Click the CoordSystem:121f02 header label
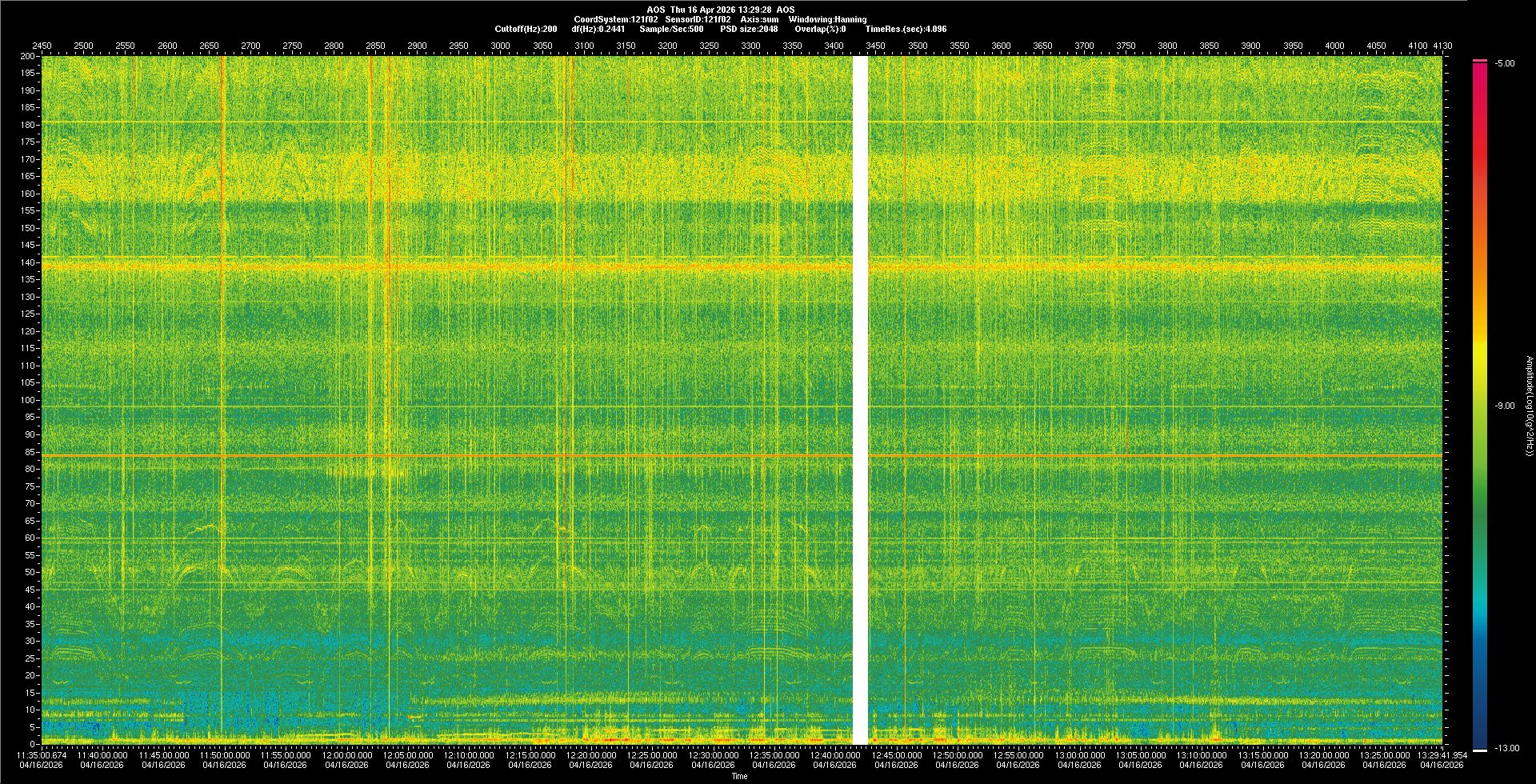The width and height of the screenshot is (1536, 784). coord(615,19)
